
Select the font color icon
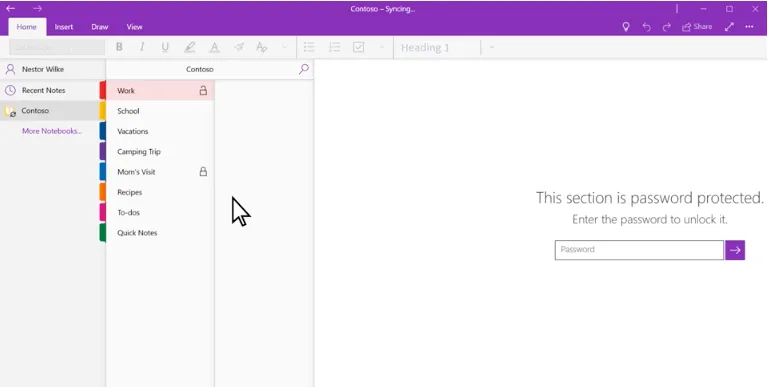(x=214, y=47)
